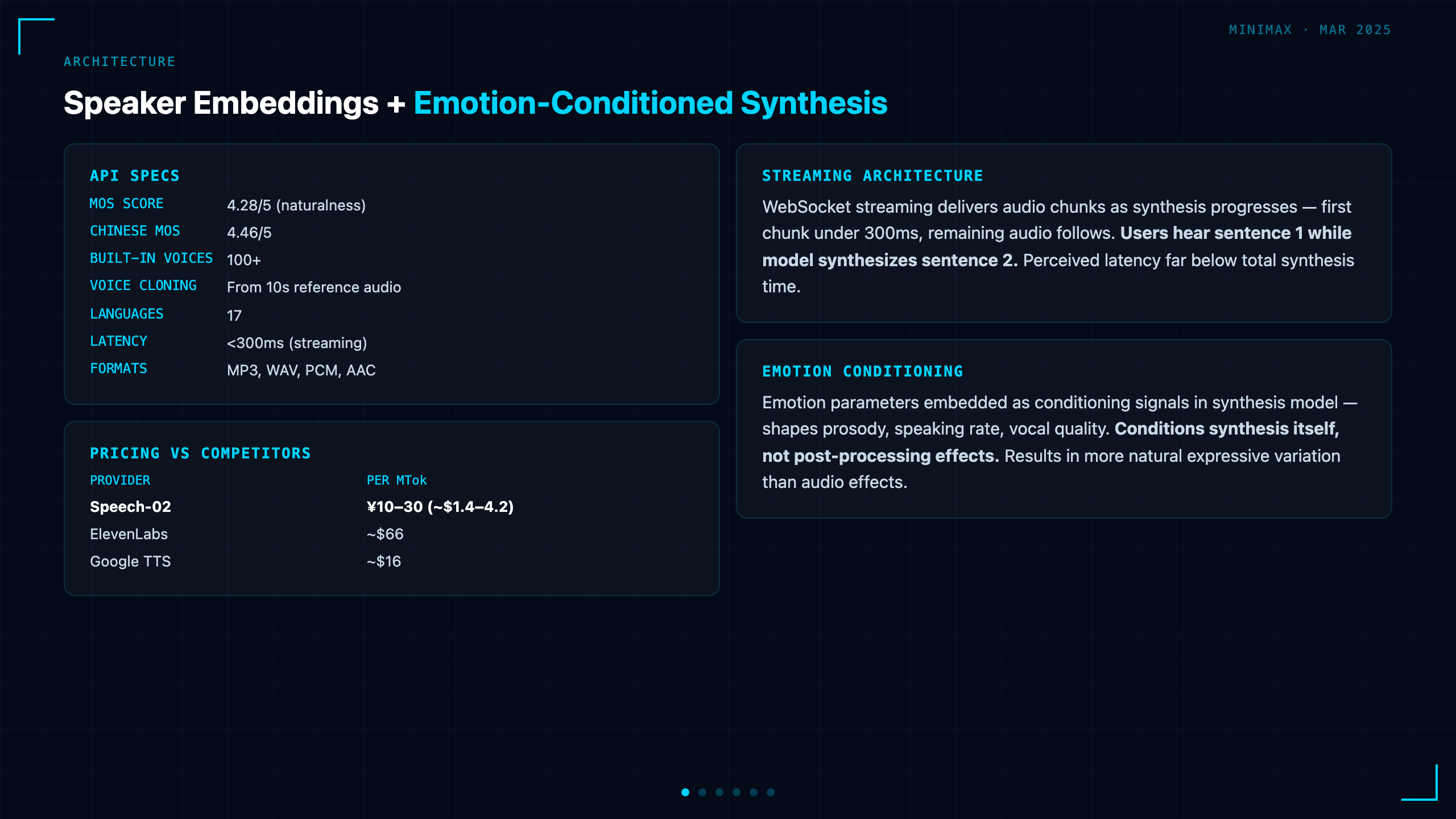
Task: Click the bottom-right corner bracket decoration
Action: (1420, 783)
